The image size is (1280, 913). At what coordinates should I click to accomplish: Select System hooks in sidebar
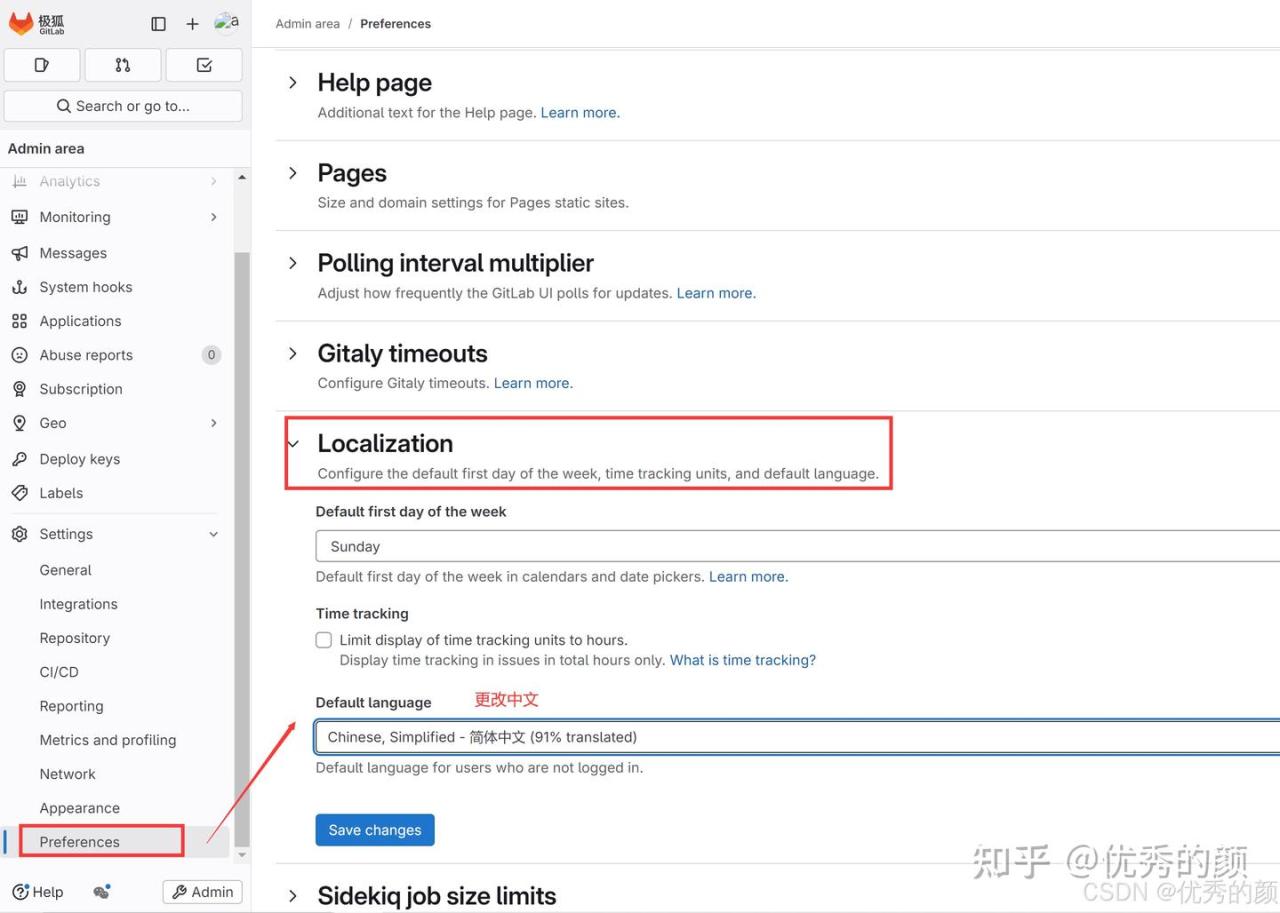click(86, 287)
